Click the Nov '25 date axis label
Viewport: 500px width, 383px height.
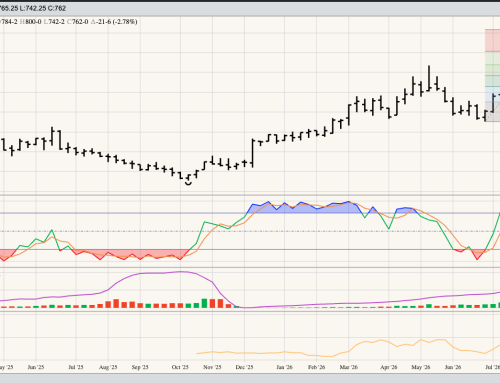tap(212, 367)
